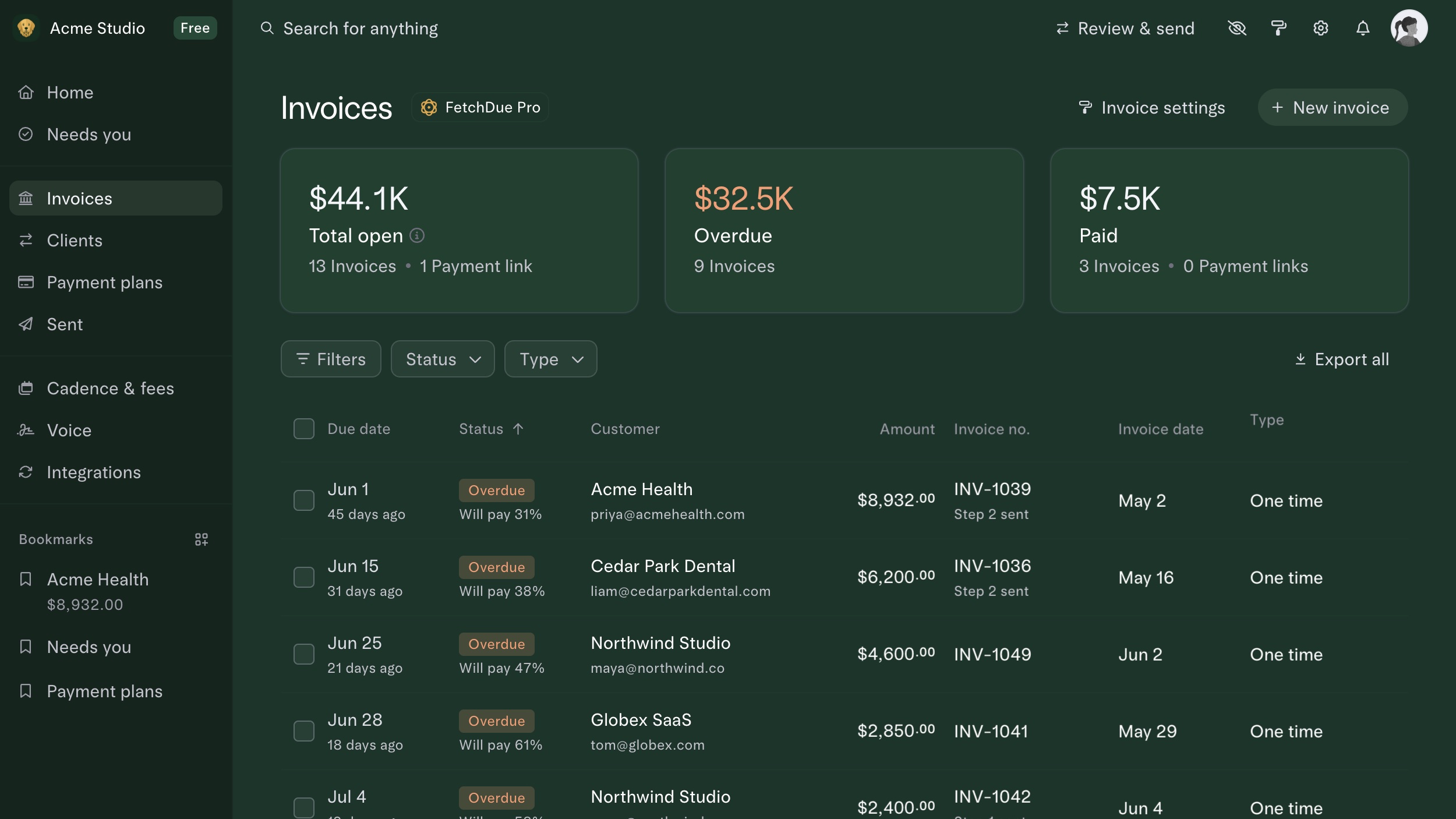Image resolution: width=1456 pixels, height=819 pixels.
Task: Check the Cedar Park Dental row checkbox
Action: (303, 577)
